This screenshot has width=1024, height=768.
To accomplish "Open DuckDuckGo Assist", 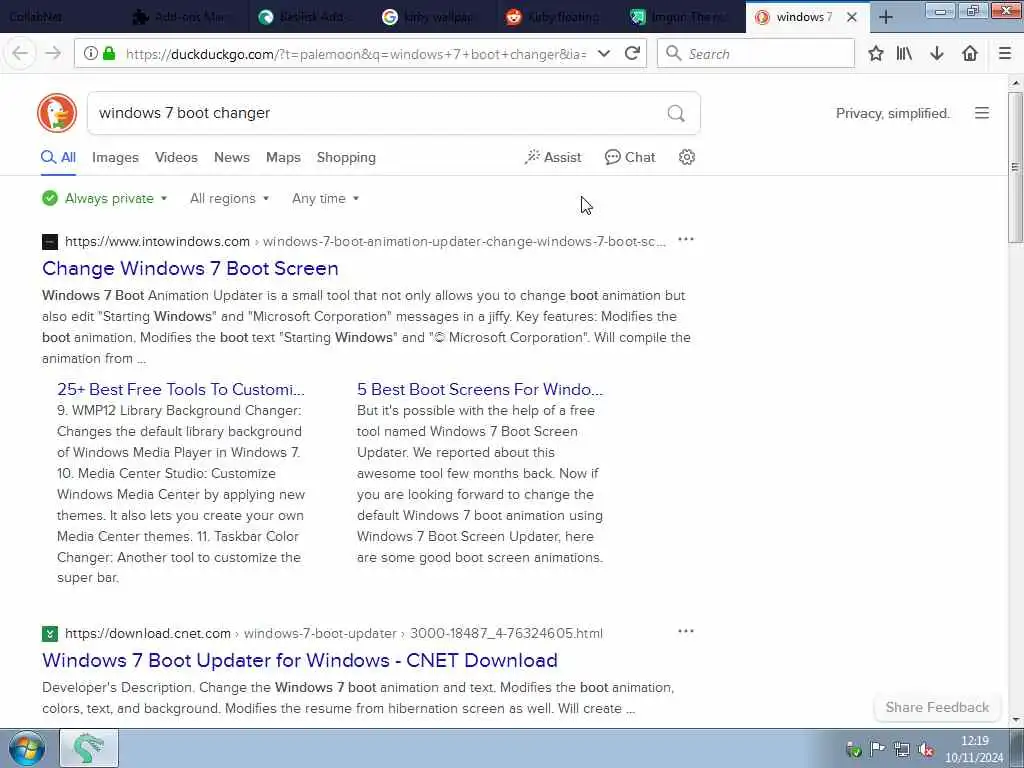I will tap(552, 157).
